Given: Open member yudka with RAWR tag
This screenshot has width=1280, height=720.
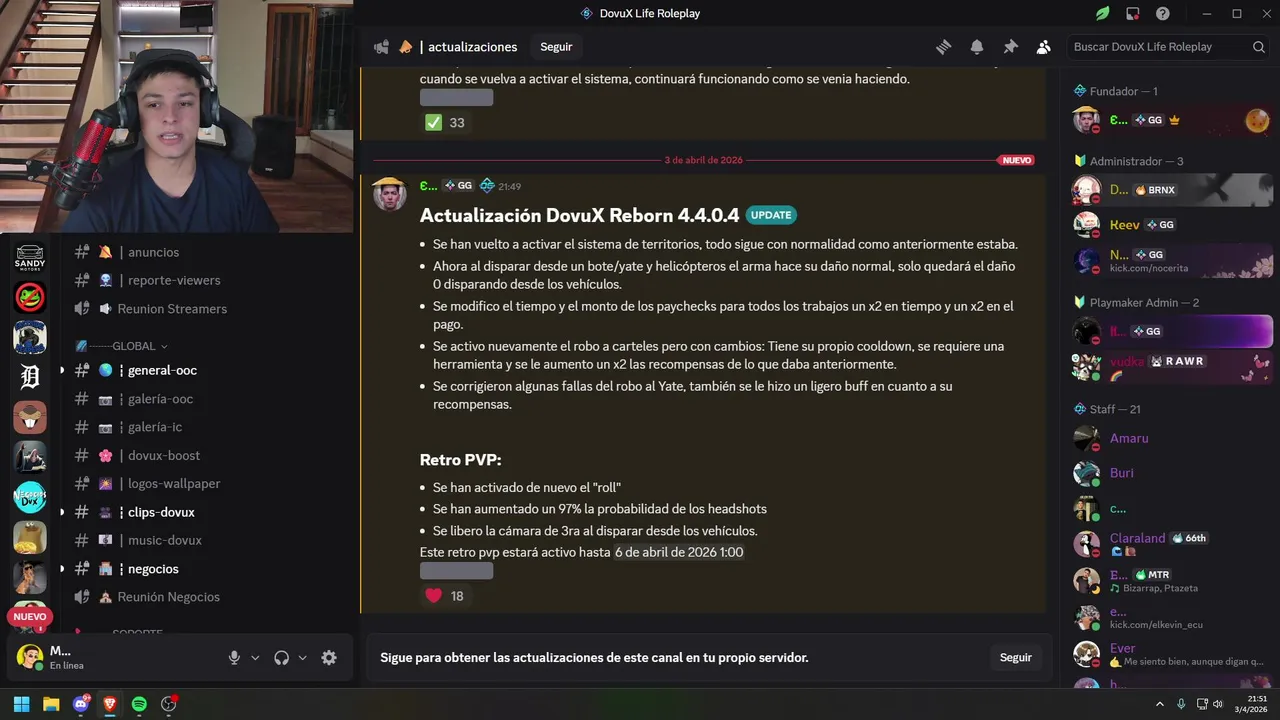Looking at the screenshot, I should click(1172, 366).
